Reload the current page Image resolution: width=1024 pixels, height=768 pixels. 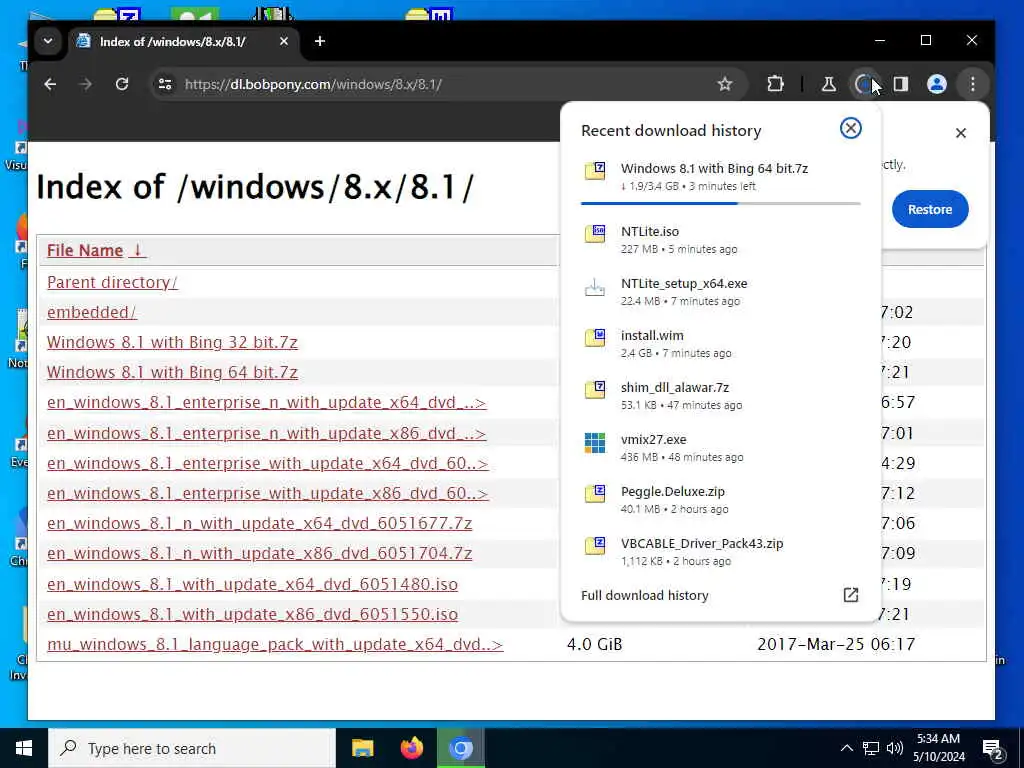point(122,84)
